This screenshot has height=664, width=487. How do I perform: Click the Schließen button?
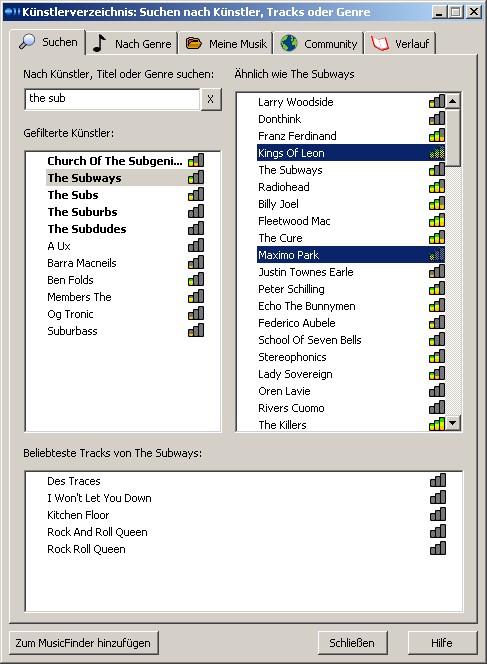point(352,643)
